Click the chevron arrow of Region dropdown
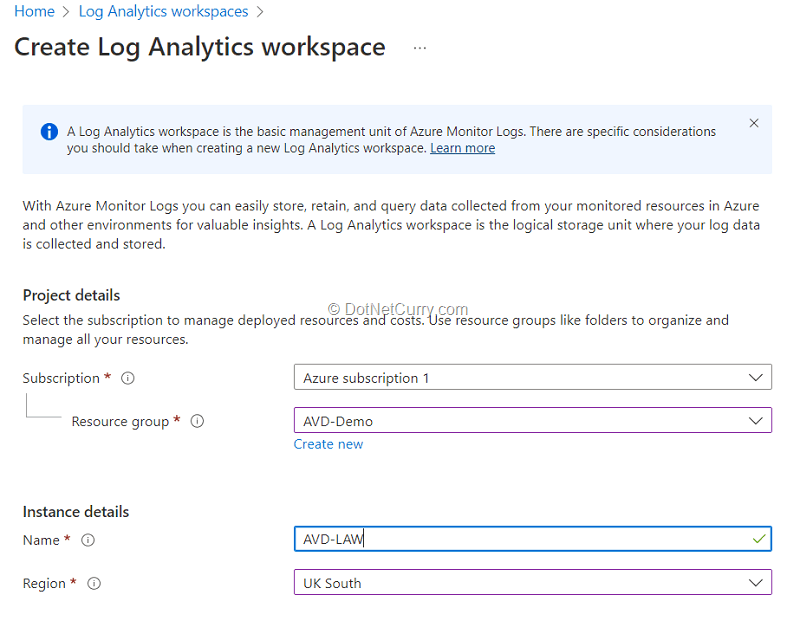Screen dimensions: 800x621 (756, 583)
